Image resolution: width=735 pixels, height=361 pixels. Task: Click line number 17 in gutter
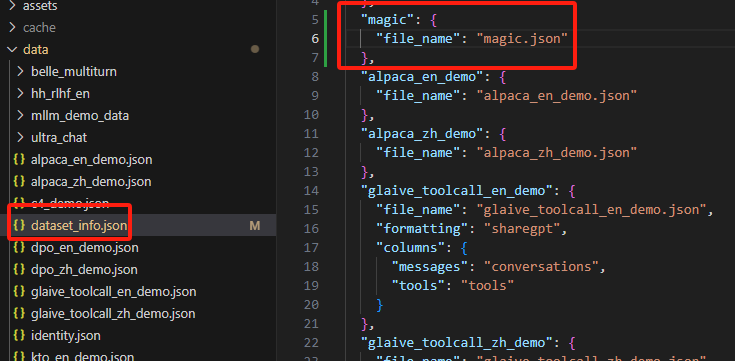pos(312,248)
